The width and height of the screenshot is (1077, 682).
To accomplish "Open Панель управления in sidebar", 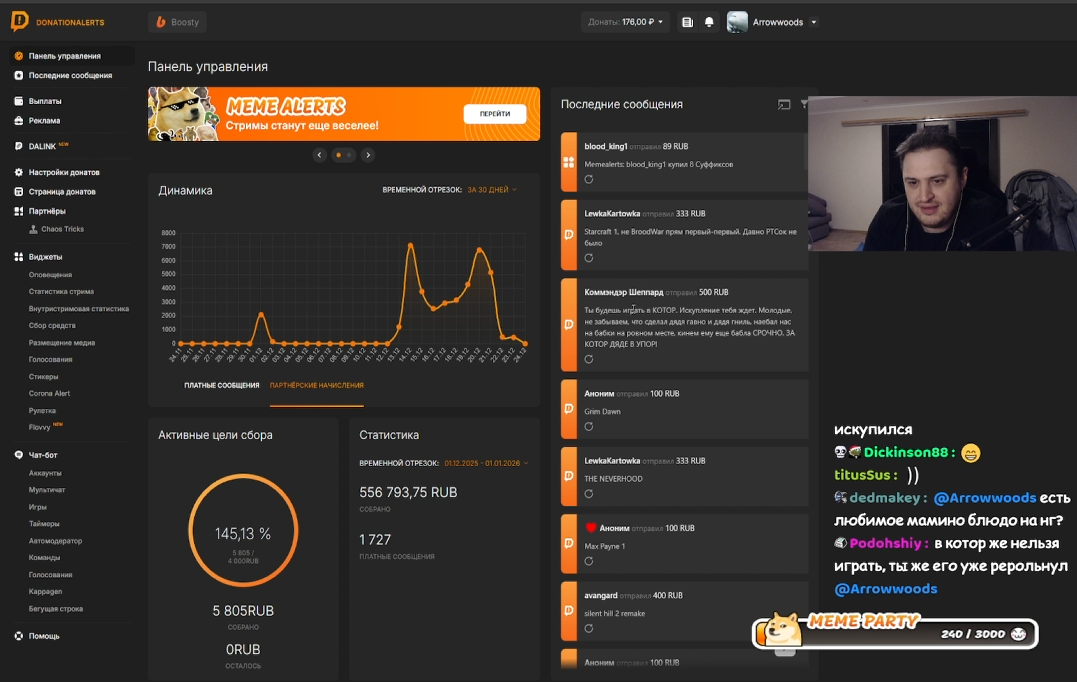I will click(65, 56).
